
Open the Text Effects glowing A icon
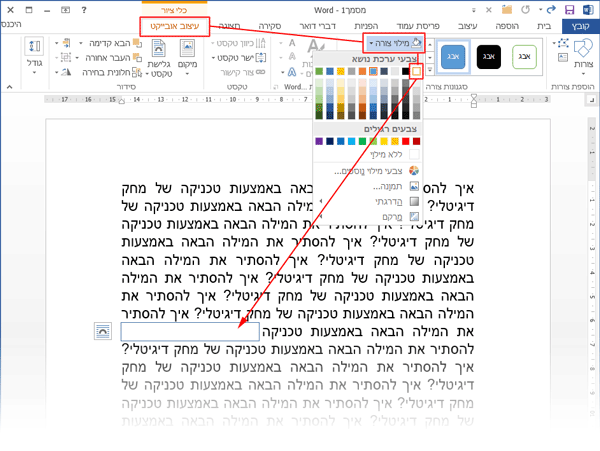point(292,72)
